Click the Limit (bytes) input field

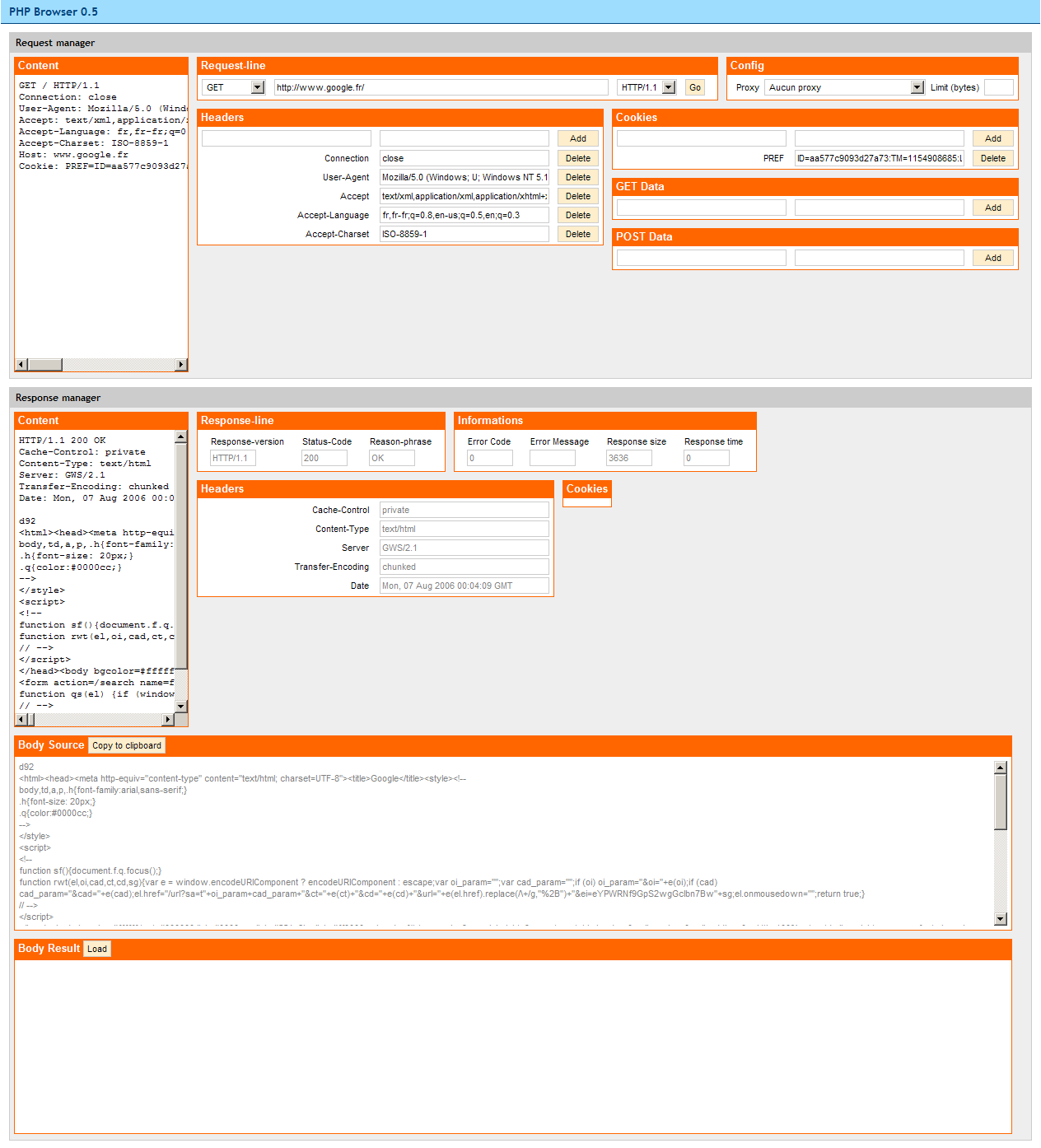click(x=999, y=87)
